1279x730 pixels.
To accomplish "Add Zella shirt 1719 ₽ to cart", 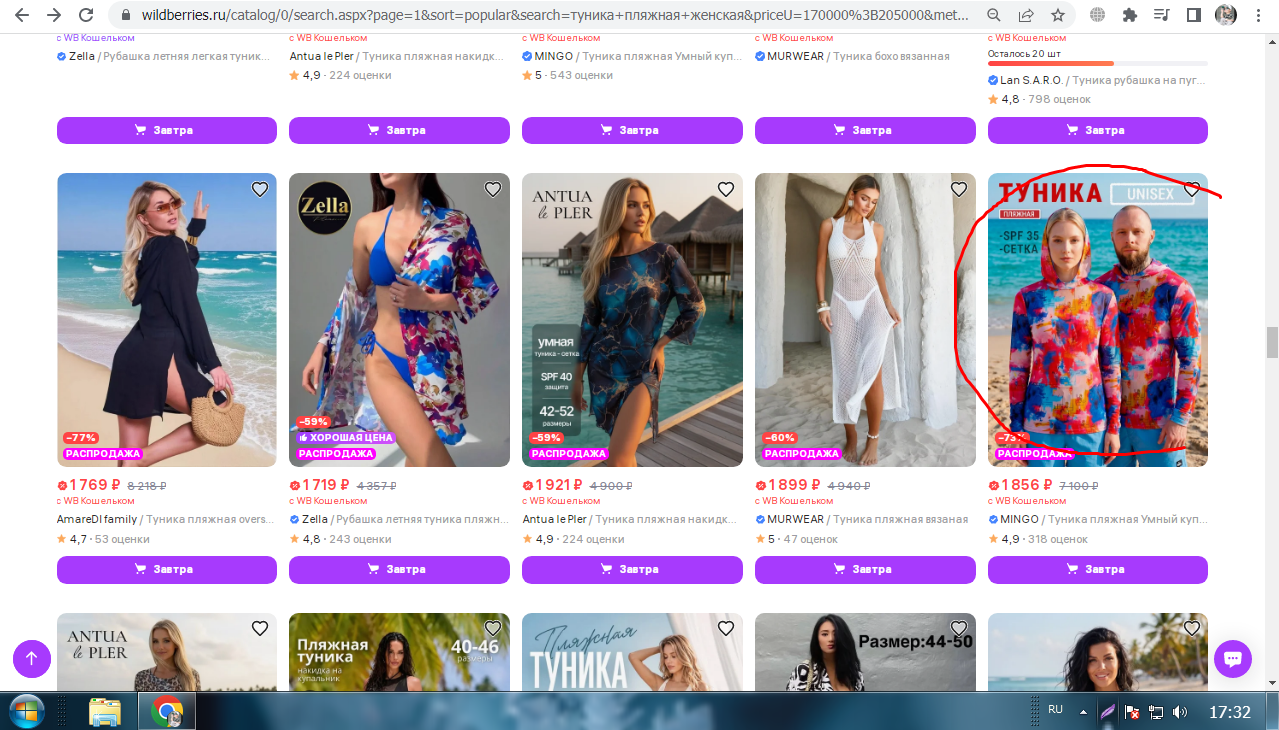I will tap(399, 570).
